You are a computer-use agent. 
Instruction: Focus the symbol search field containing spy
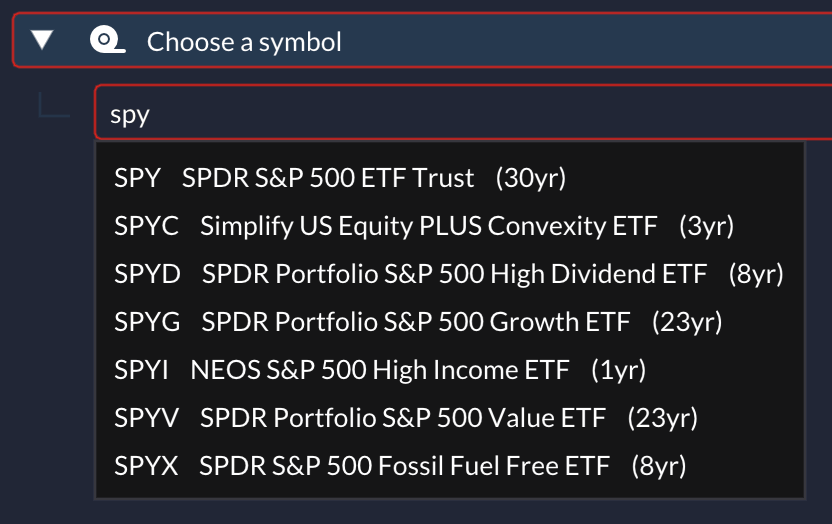[463, 113]
